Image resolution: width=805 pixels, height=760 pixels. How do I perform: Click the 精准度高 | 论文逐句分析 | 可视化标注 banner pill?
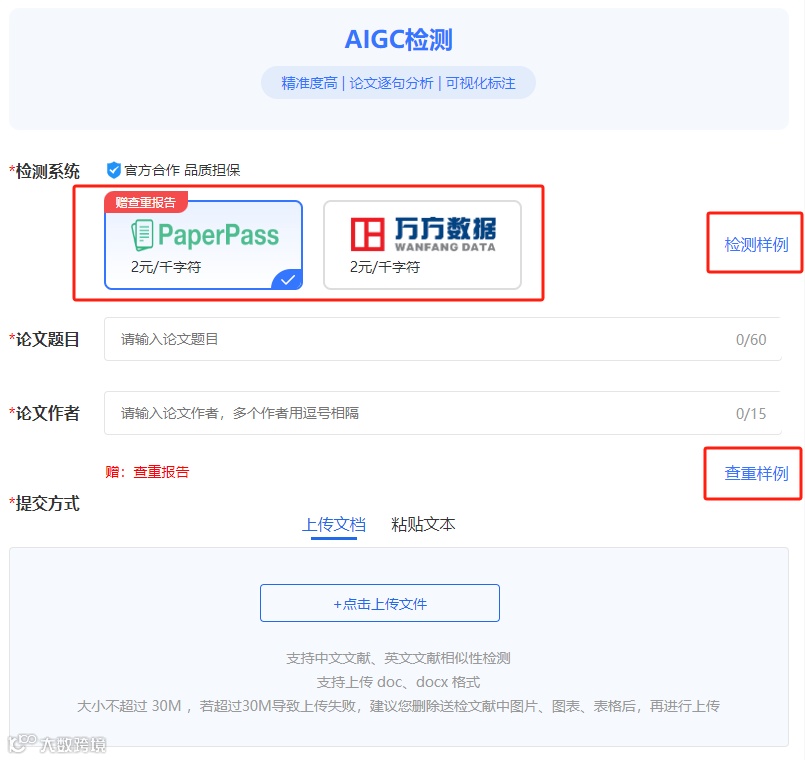click(398, 83)
